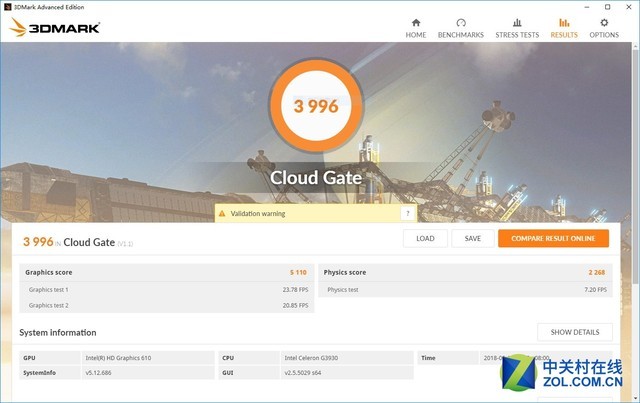Image resolution: width=640 pixels, height=403 pixels.
Task: Click the Home house icon
Action: pyautogui.click(x=416, y=22)
